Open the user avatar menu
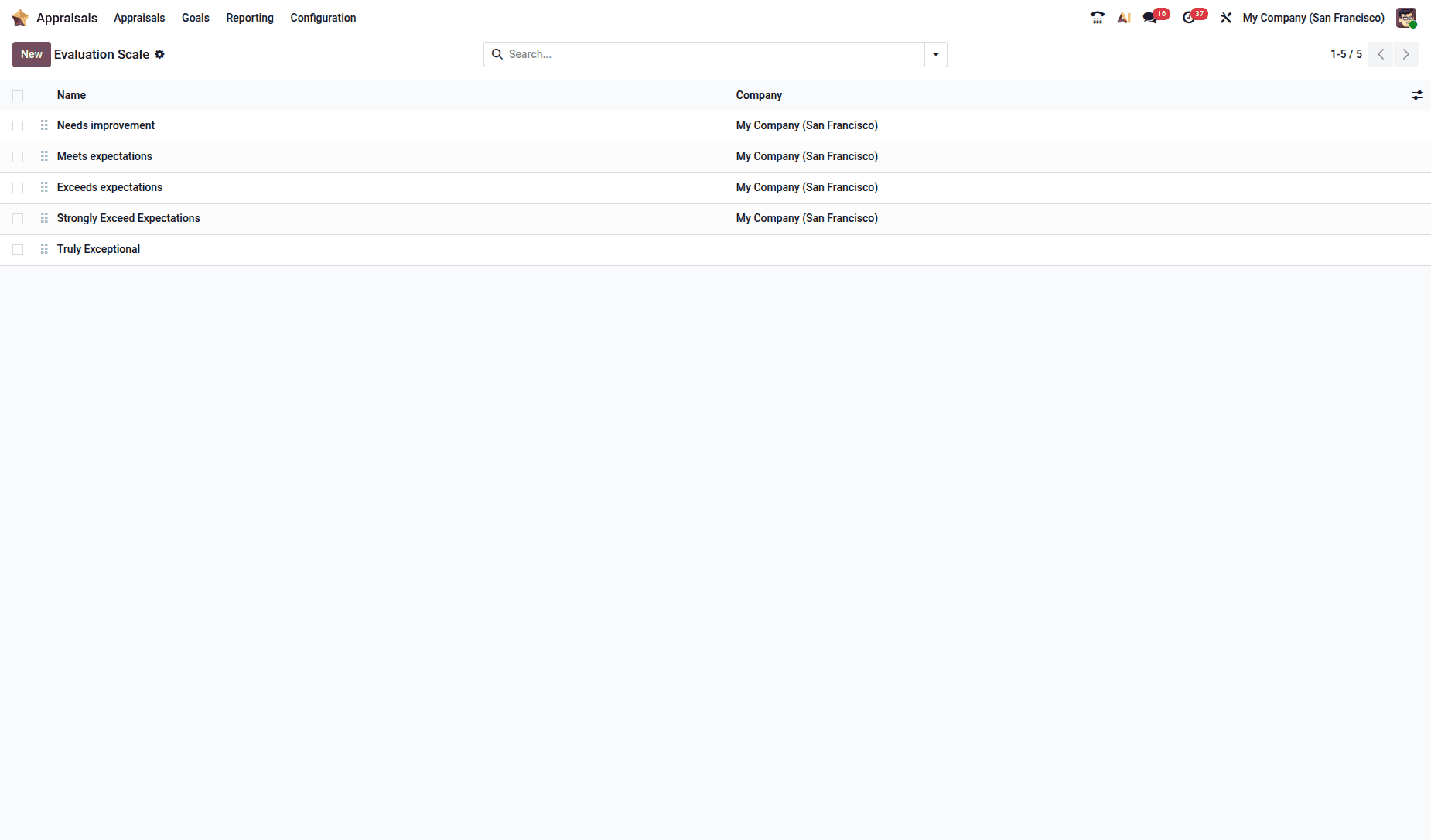The image size is (1431, 840). [x=1406, y=18]
